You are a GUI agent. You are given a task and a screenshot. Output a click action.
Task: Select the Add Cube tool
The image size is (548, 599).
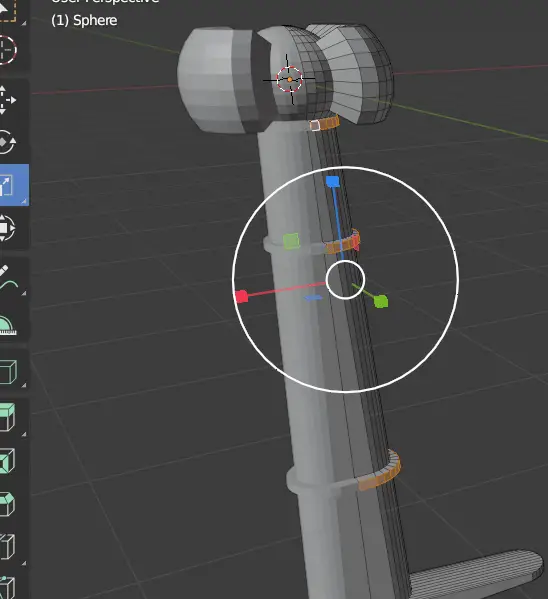8,371
